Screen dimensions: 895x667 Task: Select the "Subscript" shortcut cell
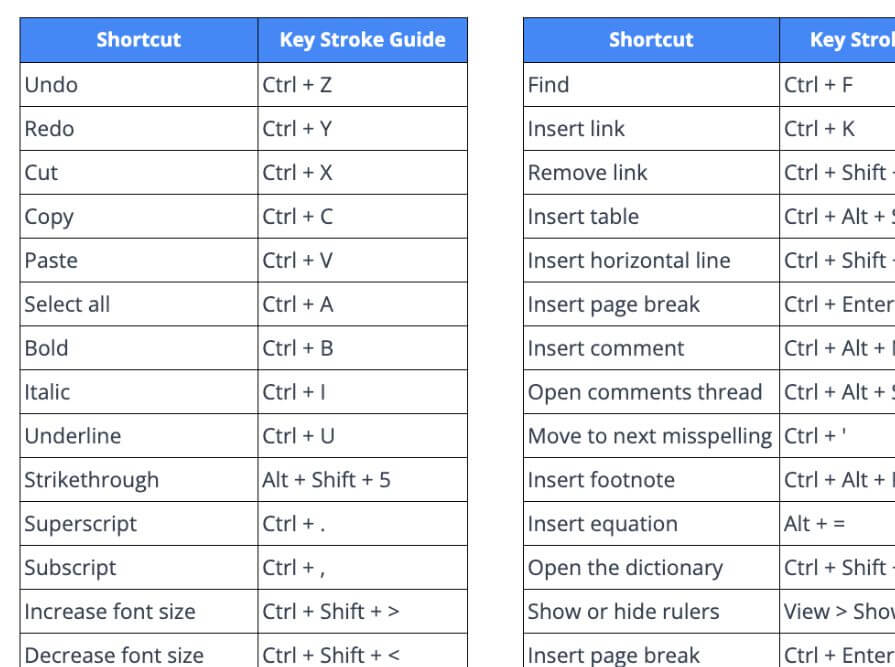coord(138,568)
